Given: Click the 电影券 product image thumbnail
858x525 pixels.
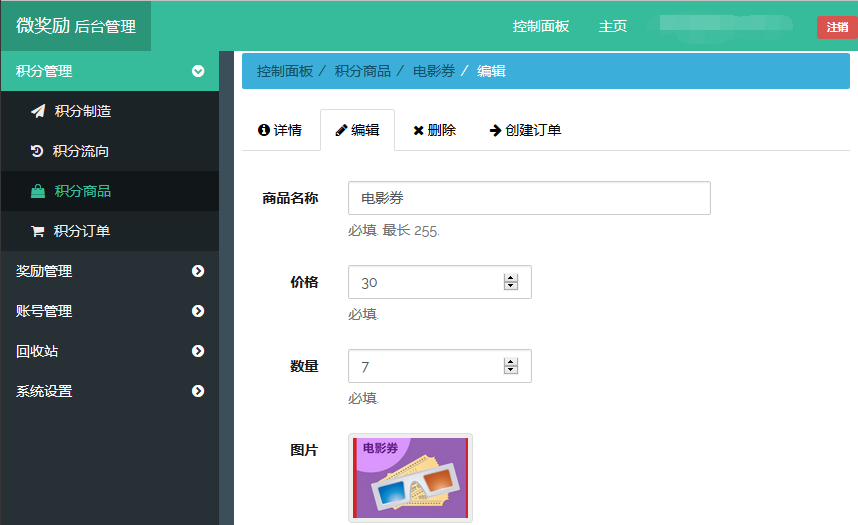Looking at the screenshot, I should 410,478.
